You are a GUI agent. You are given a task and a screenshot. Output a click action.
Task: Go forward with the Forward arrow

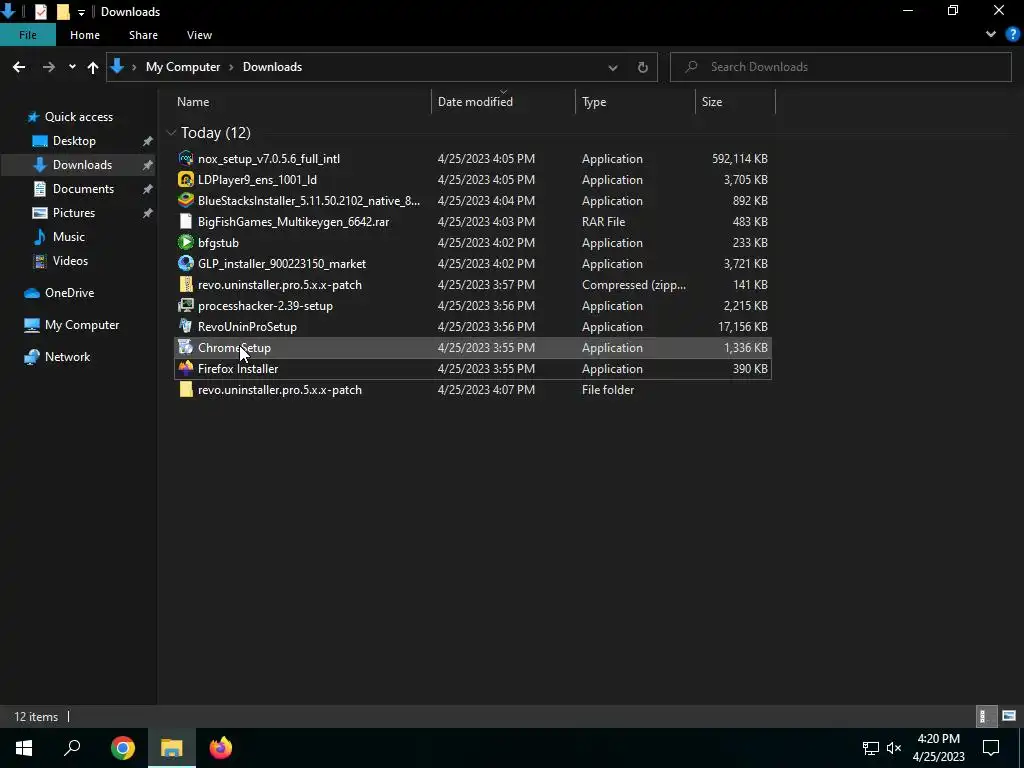tap(48, 67)
